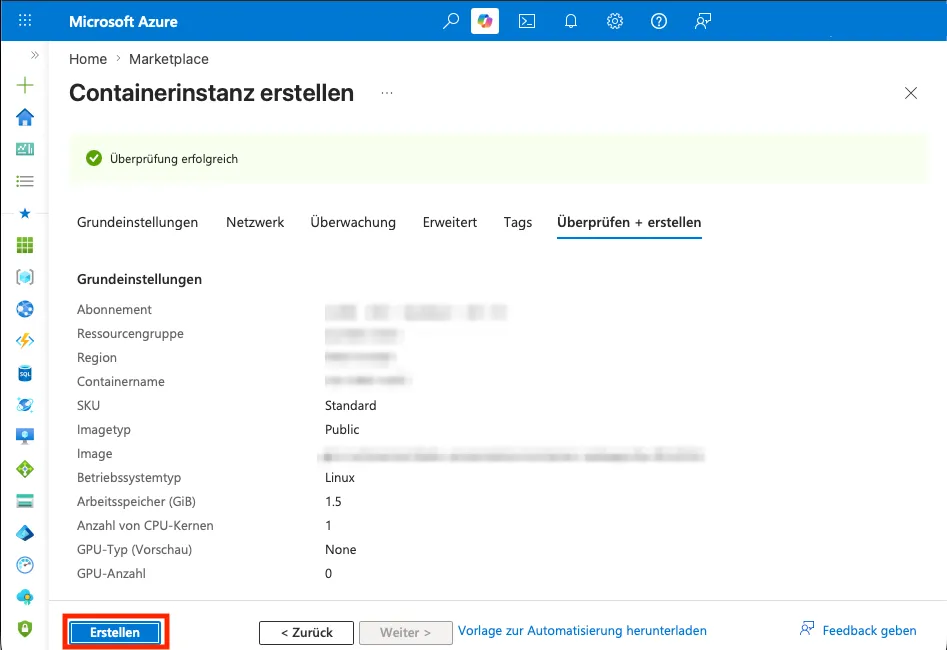Open portal settings gear
The width and height of the screenshot is (947, 650).
click(x=615, y=21)
